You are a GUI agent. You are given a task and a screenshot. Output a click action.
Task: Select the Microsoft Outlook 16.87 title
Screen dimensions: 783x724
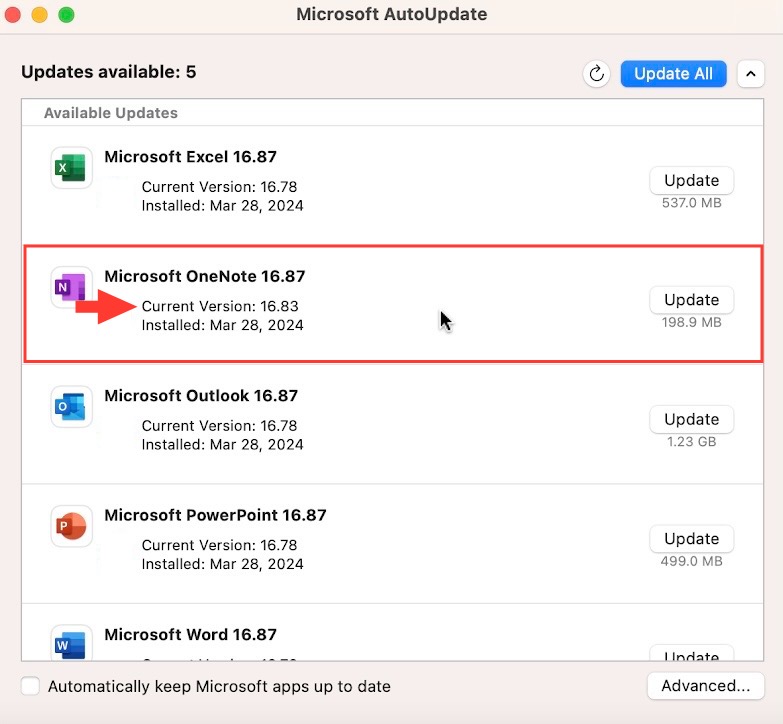pyautogui.click(x=201, y=395)
